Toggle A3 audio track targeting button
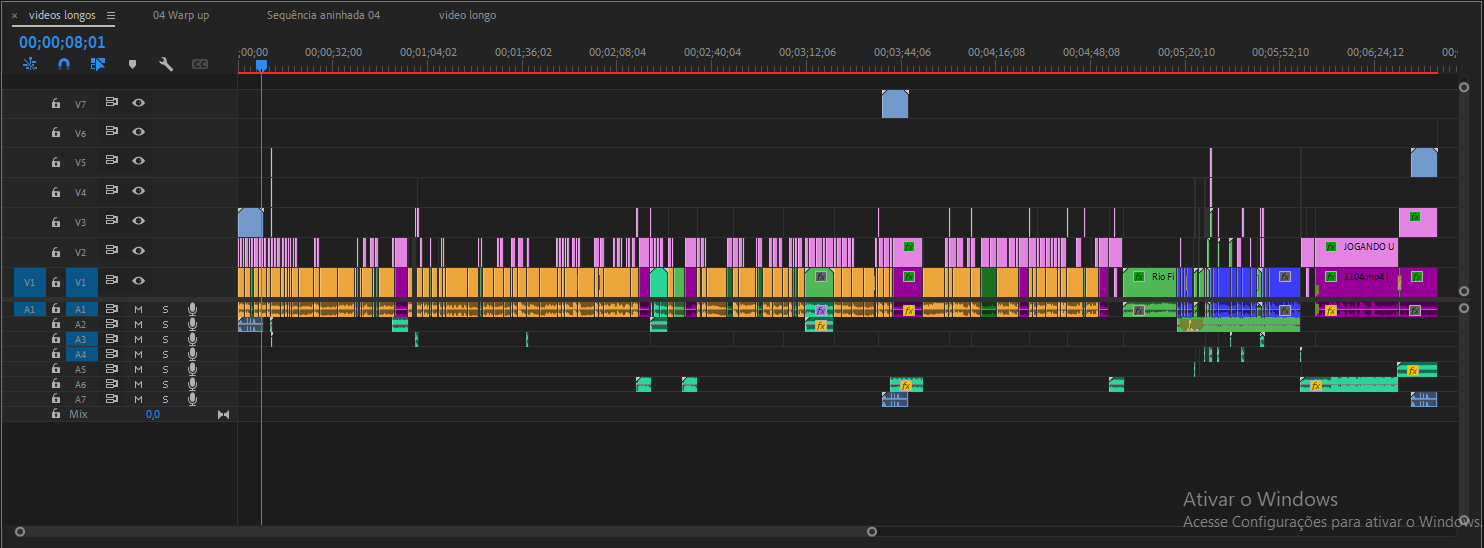 [81, 339]
